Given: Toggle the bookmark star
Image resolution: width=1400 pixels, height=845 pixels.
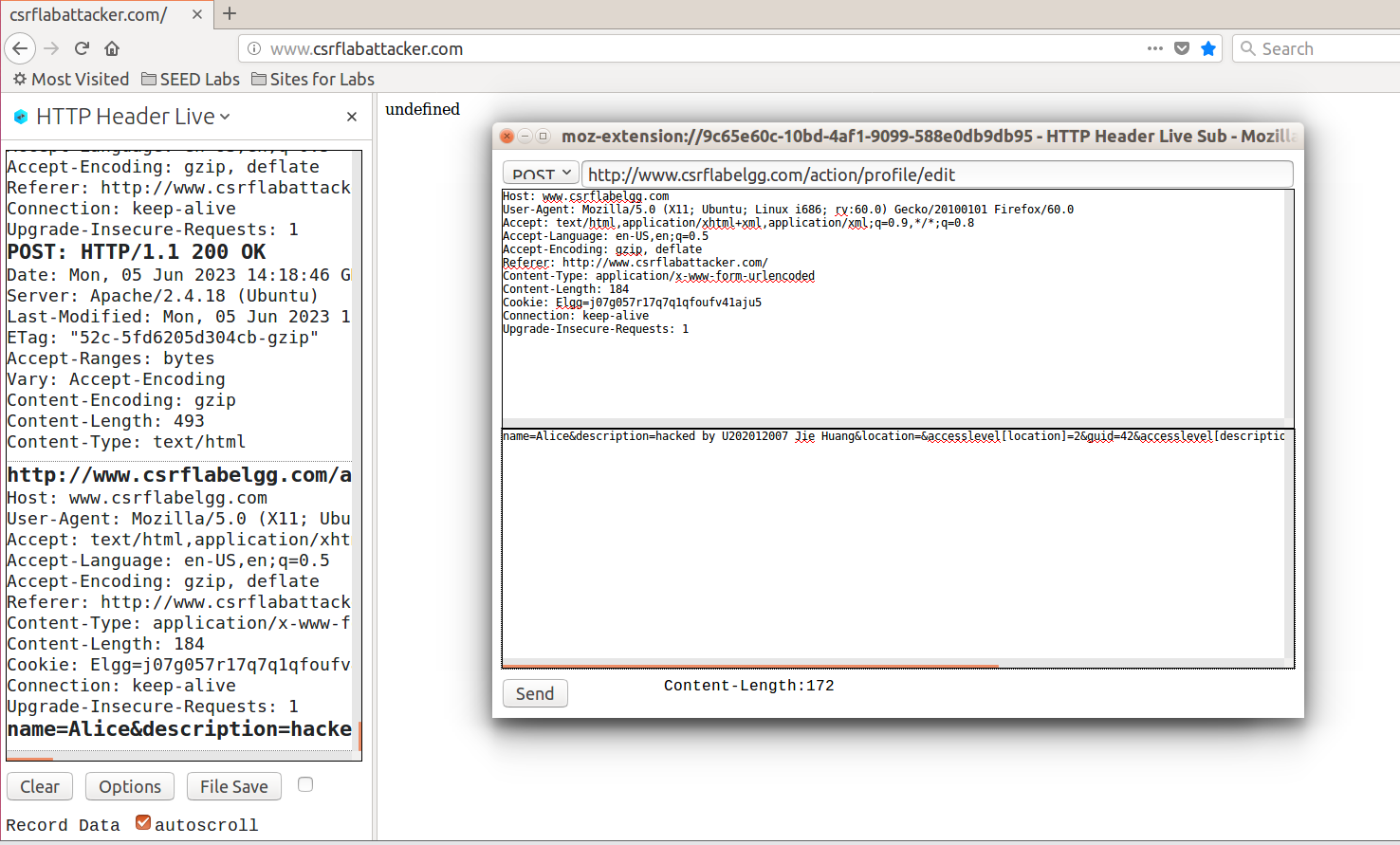Looking at the screenshot, I should point(1208,48).
